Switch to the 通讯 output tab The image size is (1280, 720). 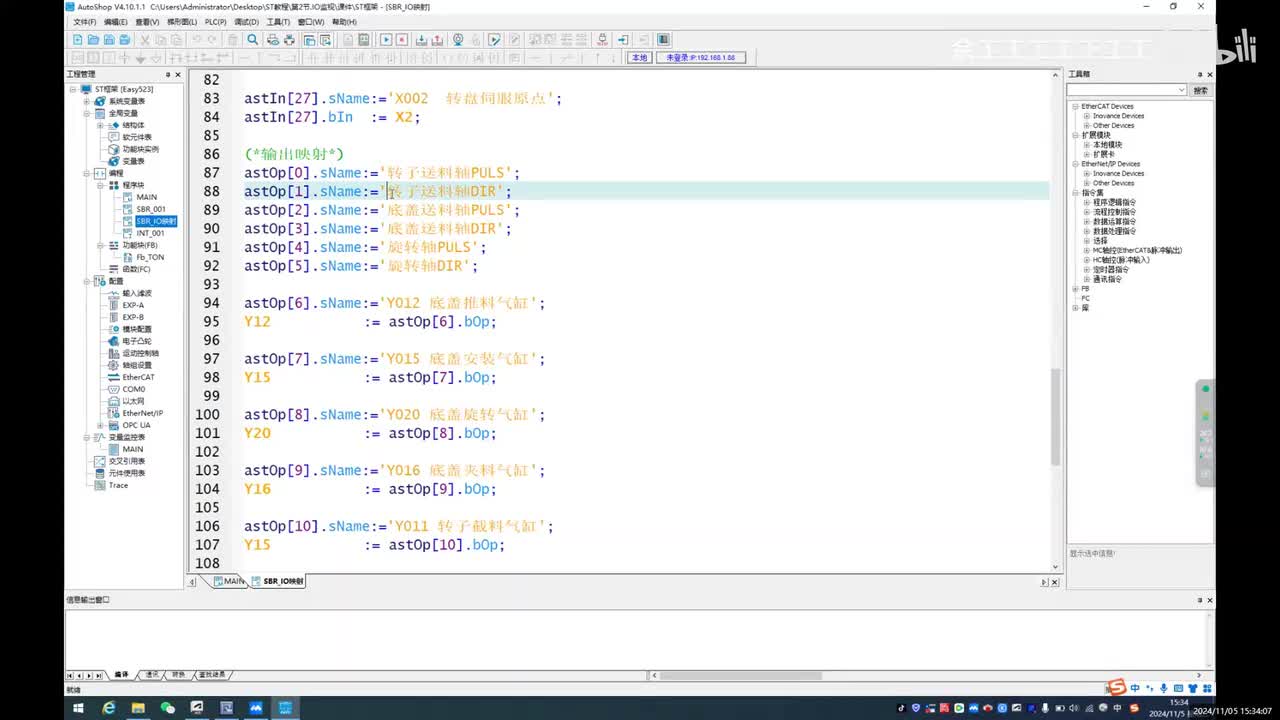point(152,675)
